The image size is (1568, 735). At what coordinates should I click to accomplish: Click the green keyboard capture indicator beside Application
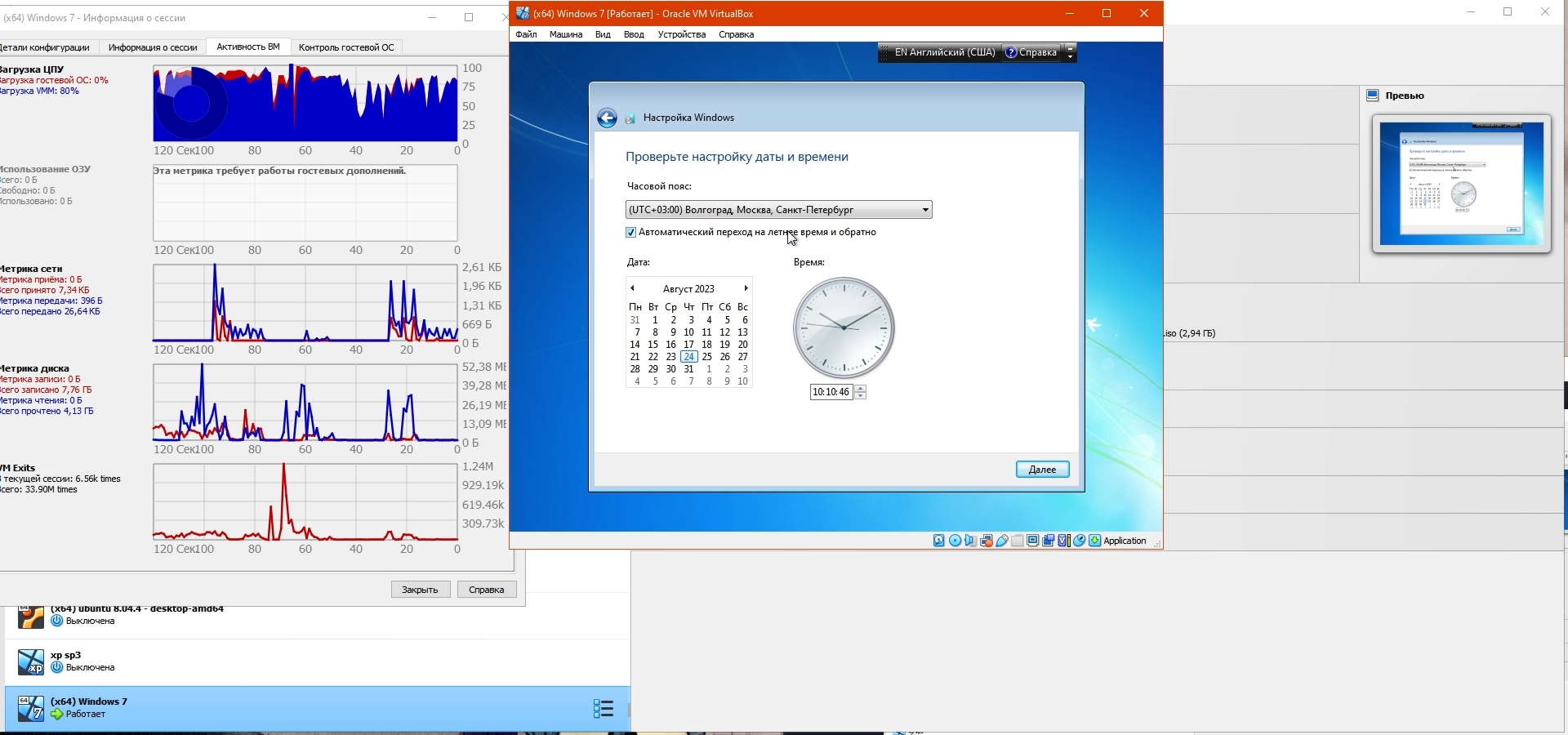tap(1094, 541)
